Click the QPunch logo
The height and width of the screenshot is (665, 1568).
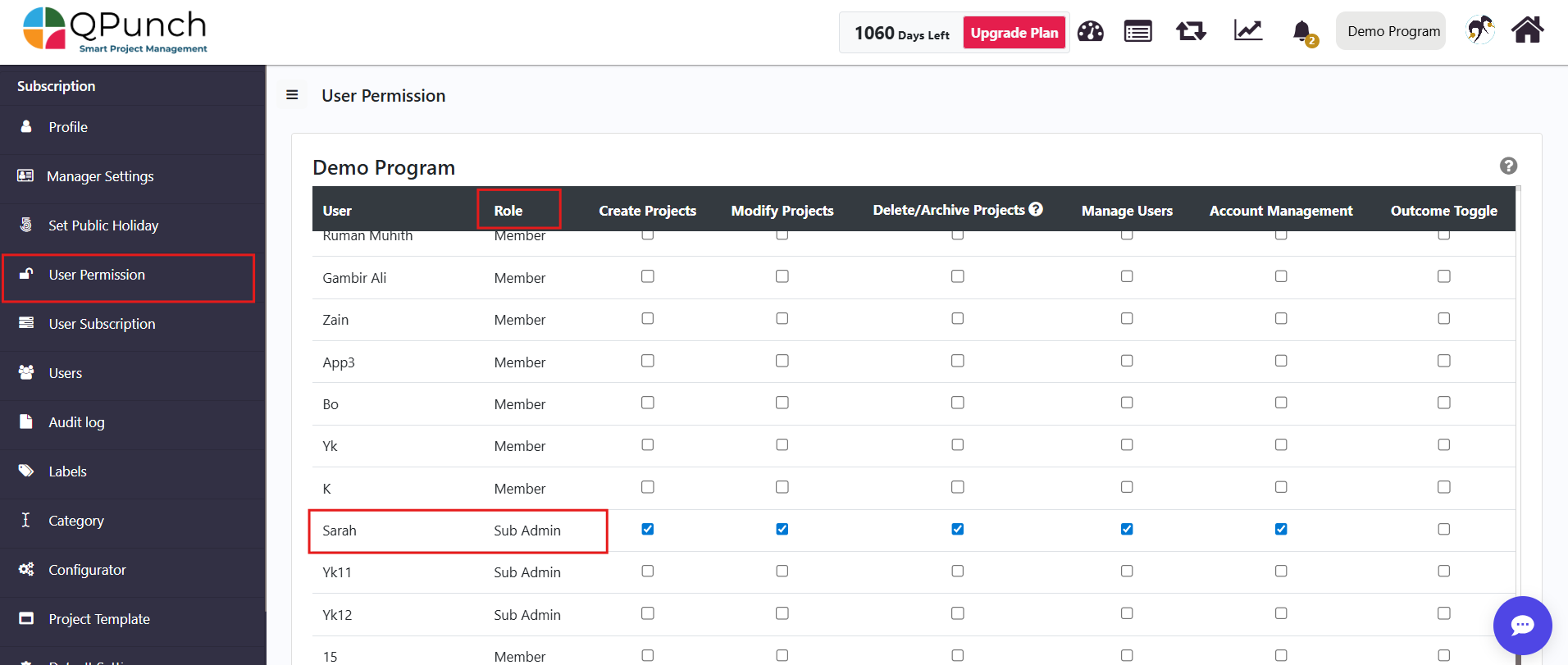tap(115, 30)
